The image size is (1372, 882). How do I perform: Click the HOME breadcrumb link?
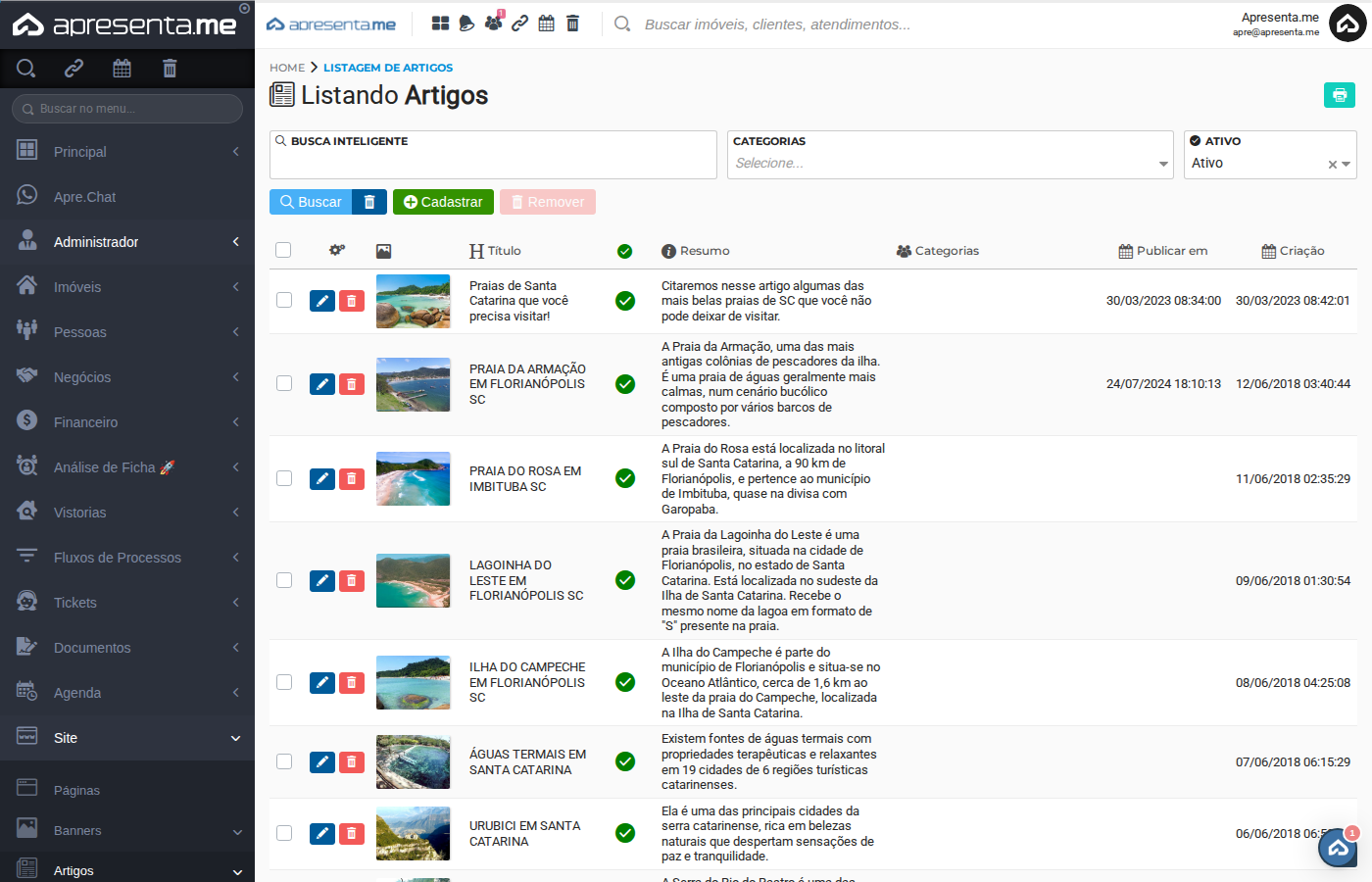click(x=286, y=68)
